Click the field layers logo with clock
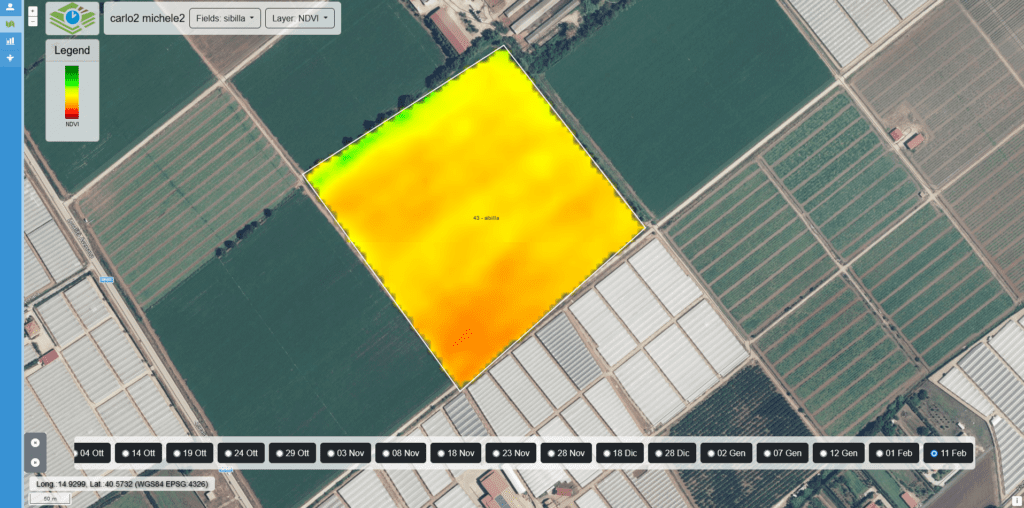 tap(72, 18)
